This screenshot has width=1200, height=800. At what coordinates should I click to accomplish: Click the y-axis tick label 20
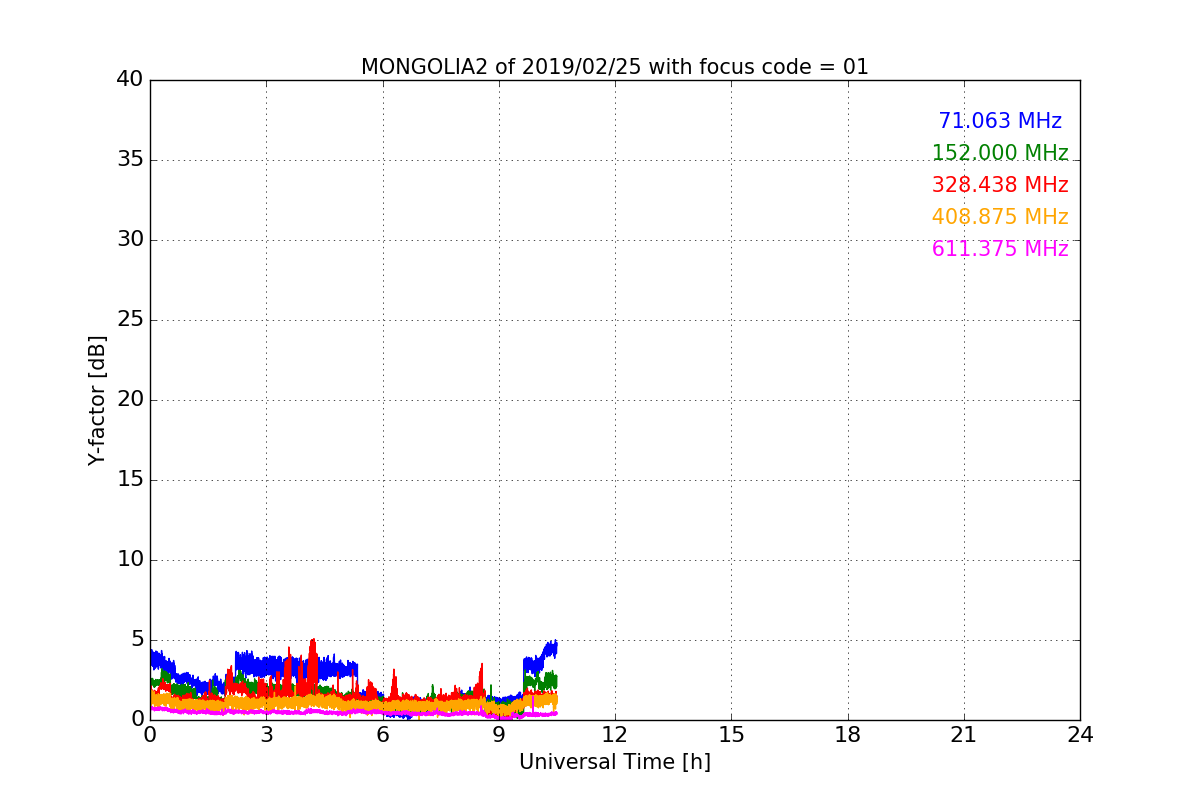130,399
